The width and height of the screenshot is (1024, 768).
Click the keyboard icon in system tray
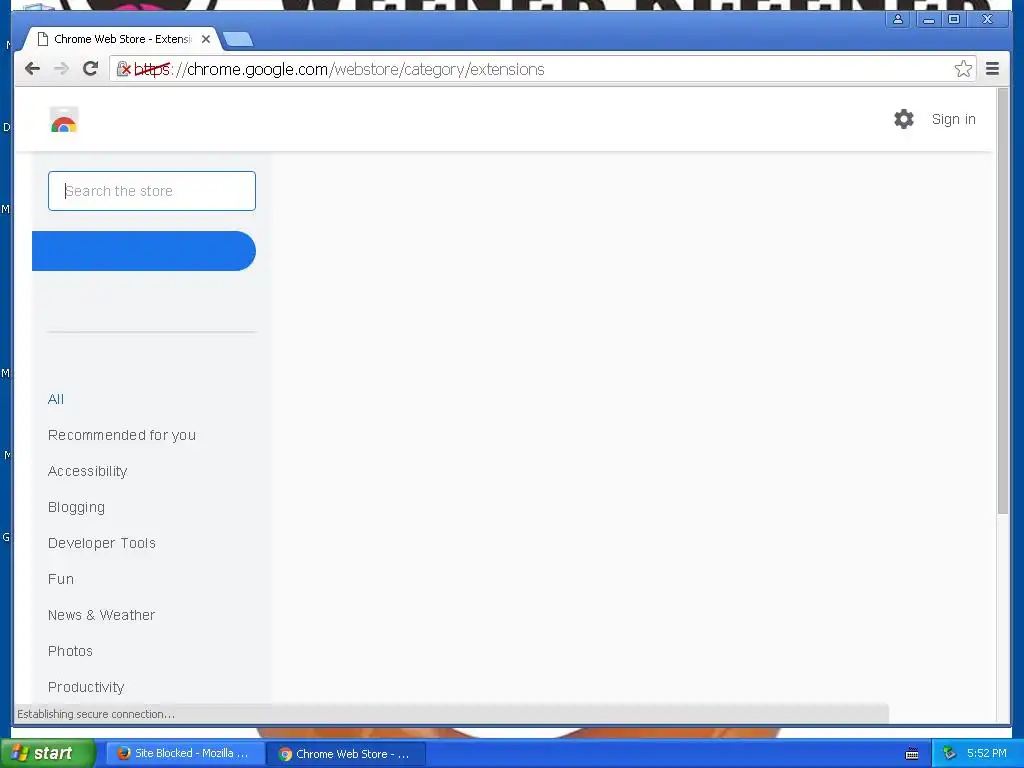pos(912,754)
